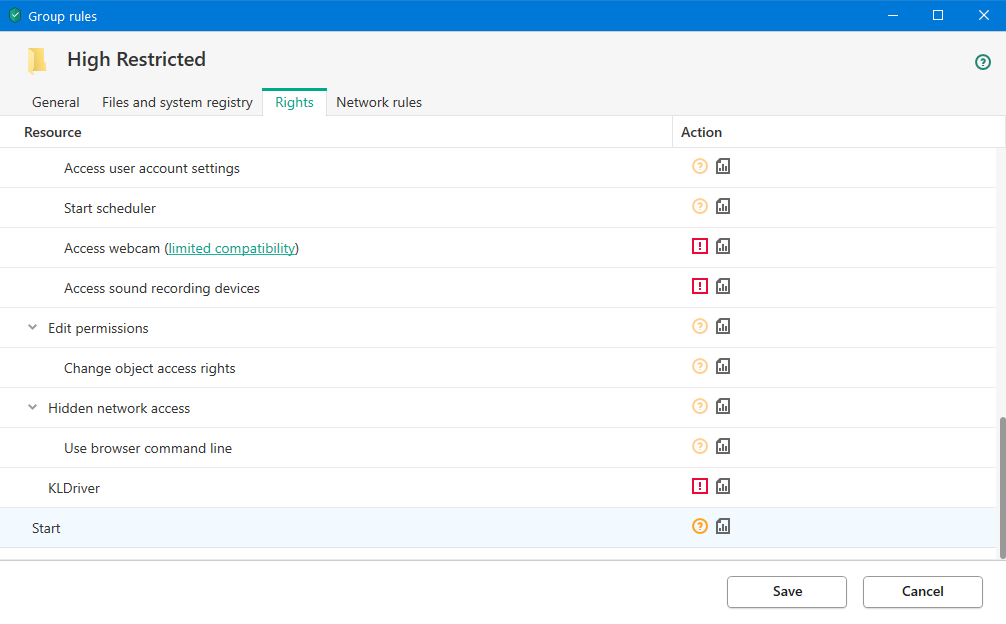Open the Files and system registry tab
1006x624 pixels.
pyautogui.click(x=177, y=102)
